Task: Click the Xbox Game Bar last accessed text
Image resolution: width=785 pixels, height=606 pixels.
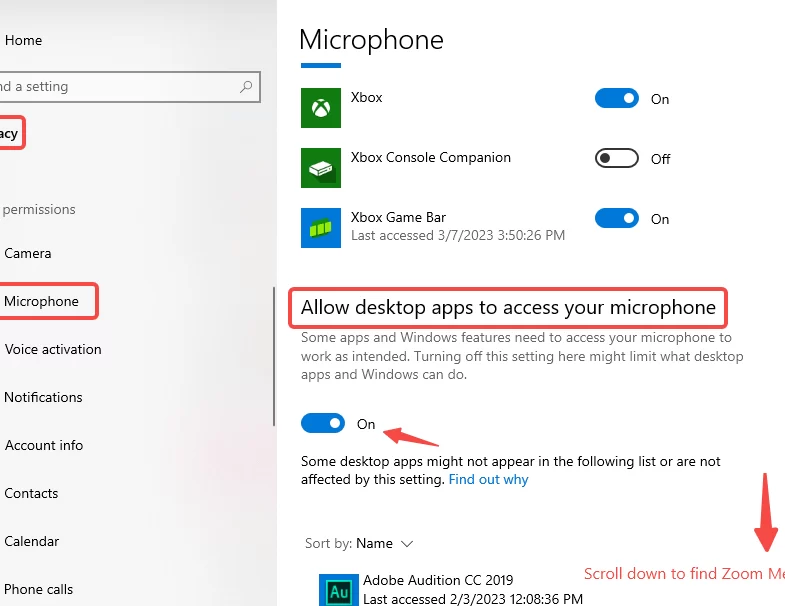Action: tap(458, 235)
